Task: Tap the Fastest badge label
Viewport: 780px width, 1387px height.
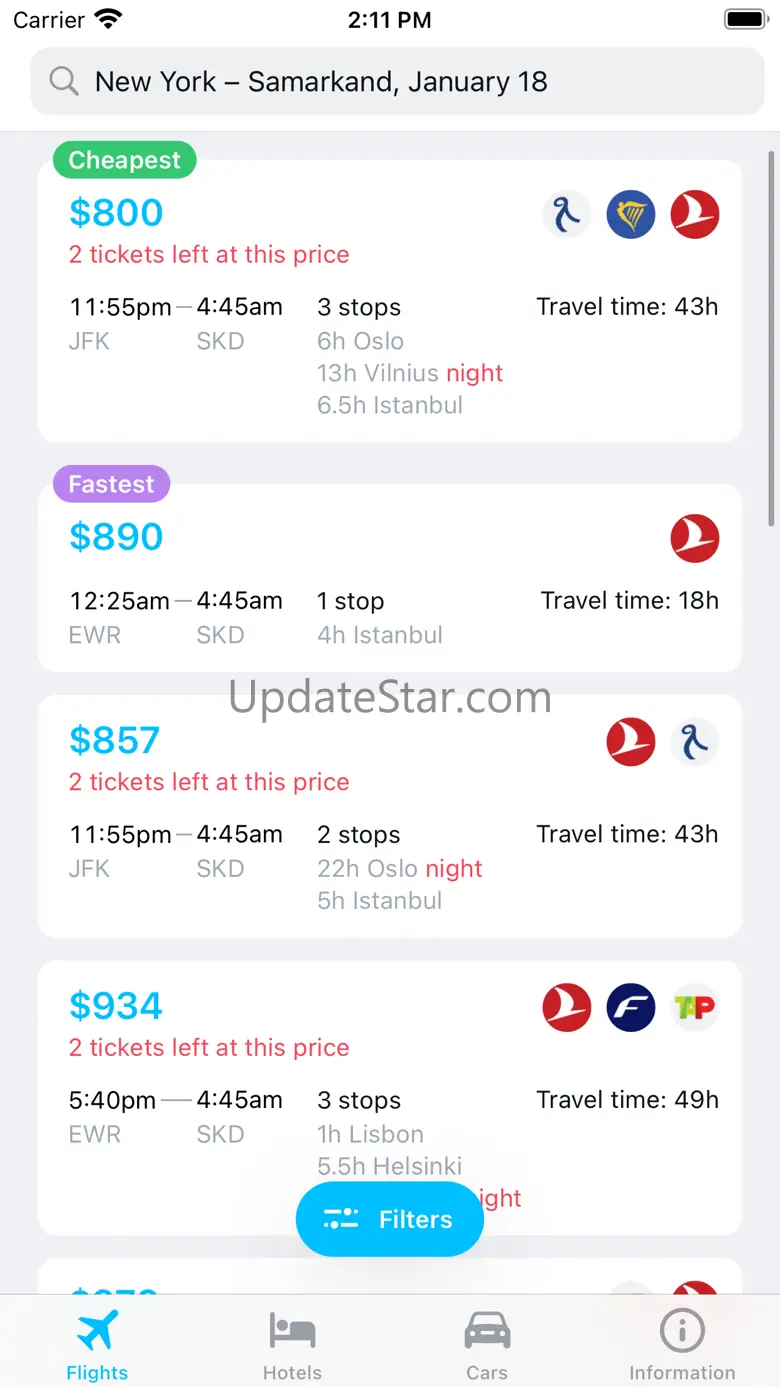Action: (111, 485)
